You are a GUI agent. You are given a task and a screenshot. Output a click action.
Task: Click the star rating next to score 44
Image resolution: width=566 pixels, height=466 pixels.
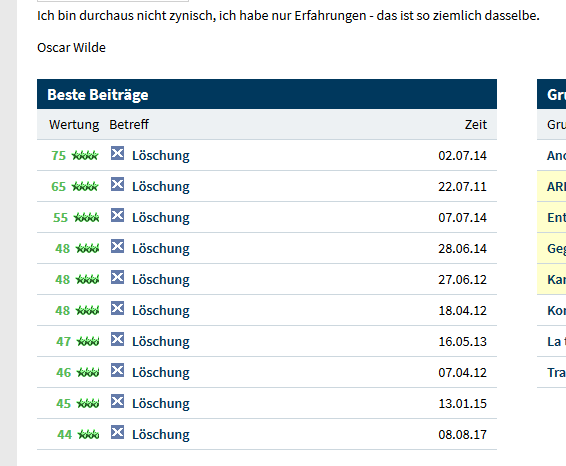click(x=88, y=434)
